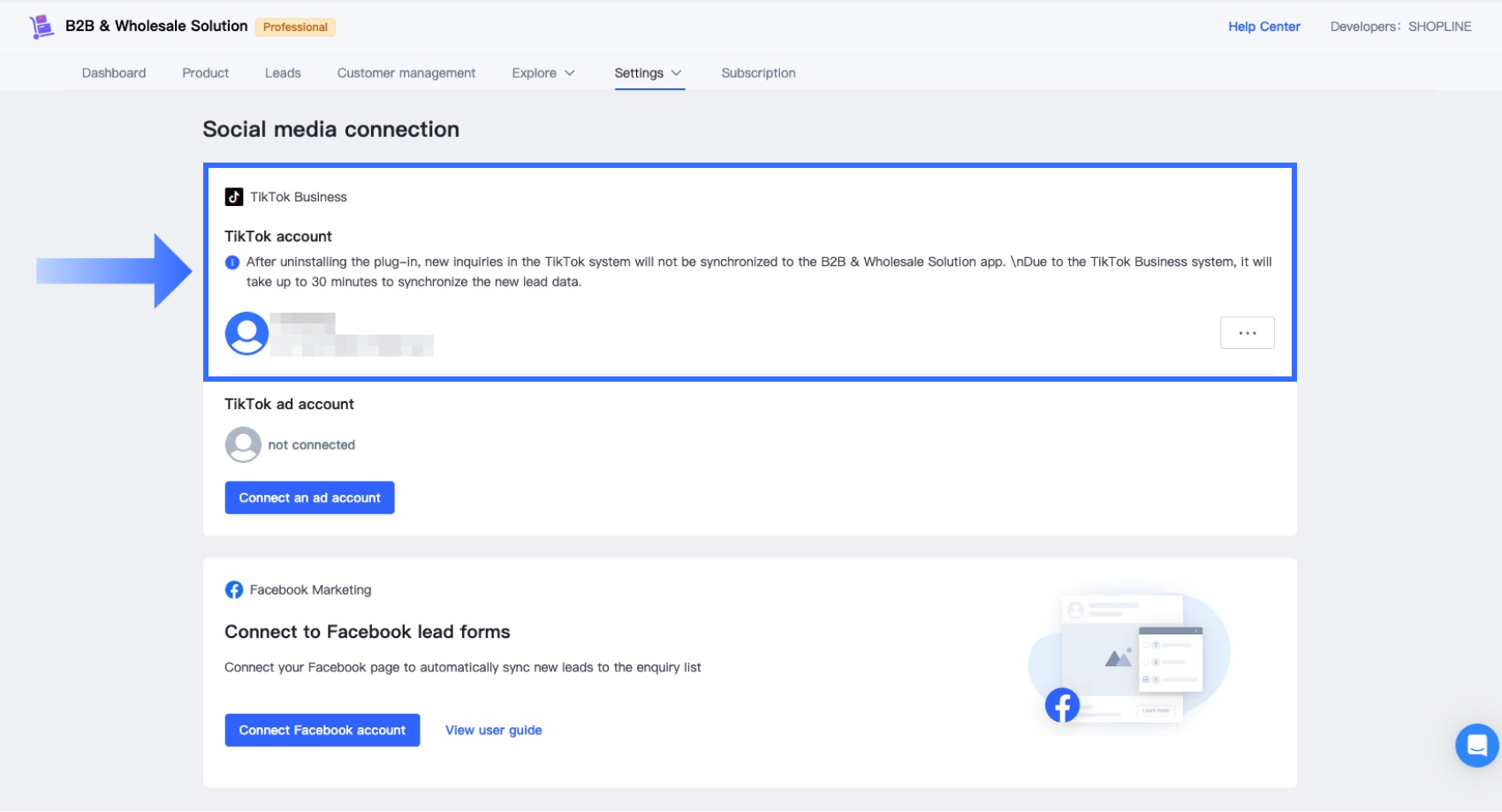Click the Facebook Marketing logo icon
Image resolution: width=1502 pixels, height=812 pixels.
coord(234,590)
